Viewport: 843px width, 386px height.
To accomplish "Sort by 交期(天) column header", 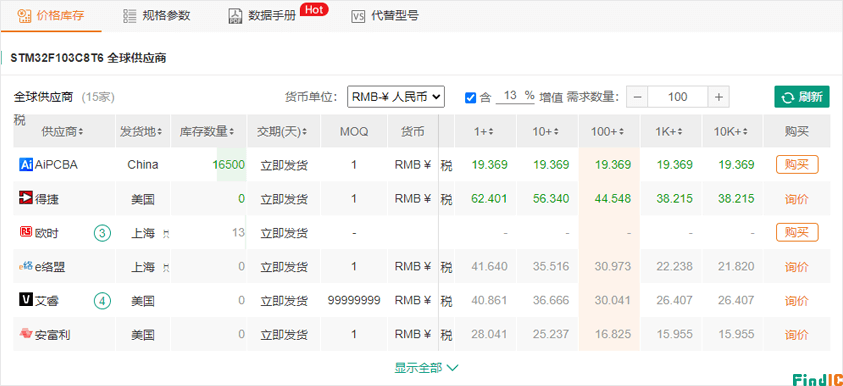I will point(282,131).
